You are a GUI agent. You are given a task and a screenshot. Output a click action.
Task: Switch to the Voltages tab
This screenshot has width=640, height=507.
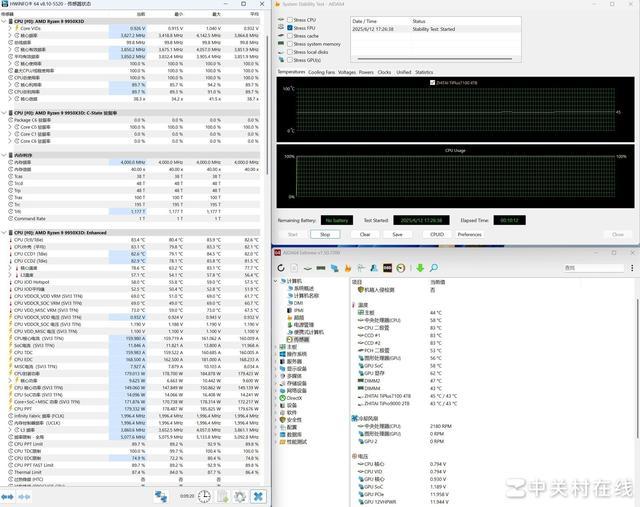347,72
